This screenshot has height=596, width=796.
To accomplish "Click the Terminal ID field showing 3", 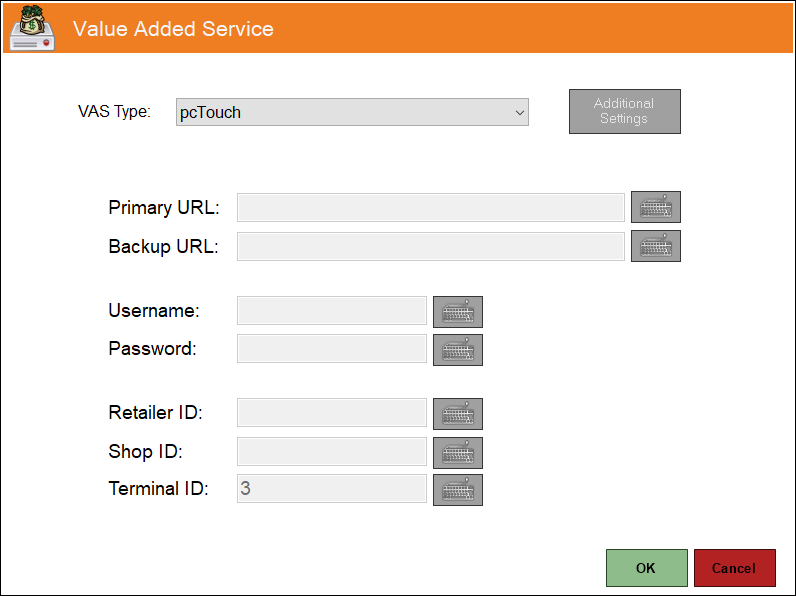I will pyautogui.click(x=331, y=488).
